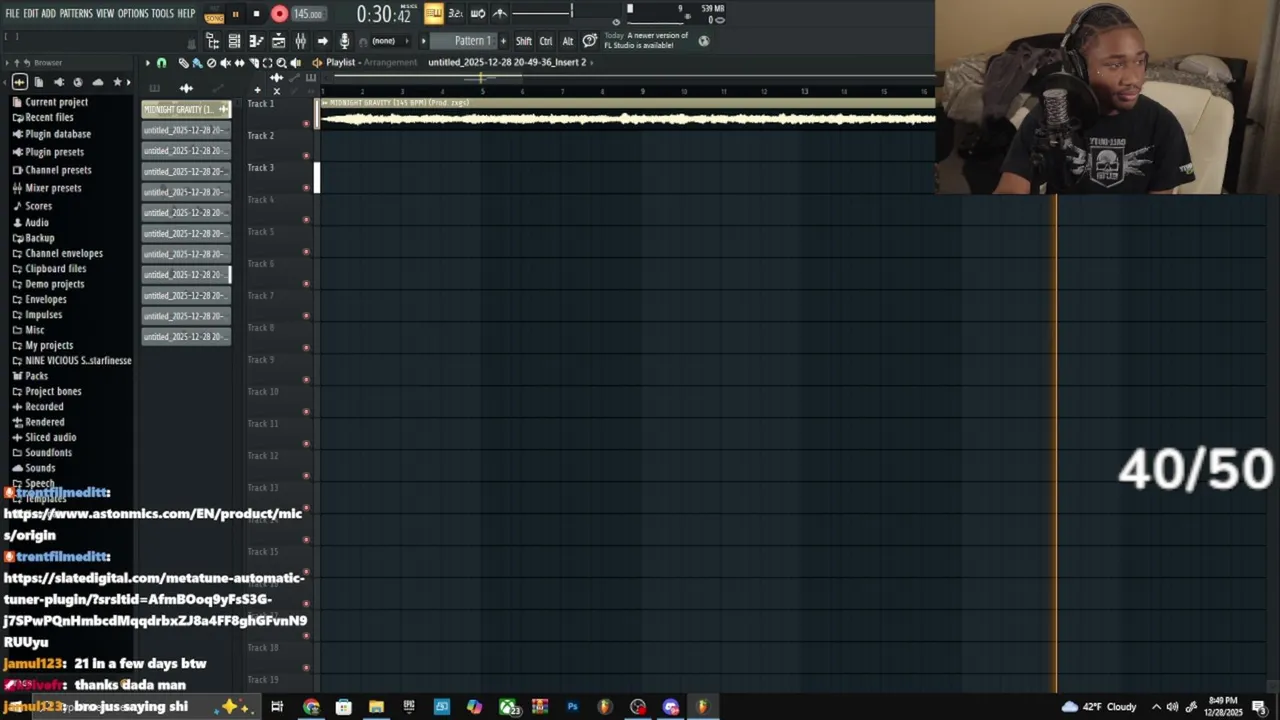Open the Sliced audio browser folder
Image resolution: width=1280 pixels, height=720 pixels.
[x=44, y=437]
